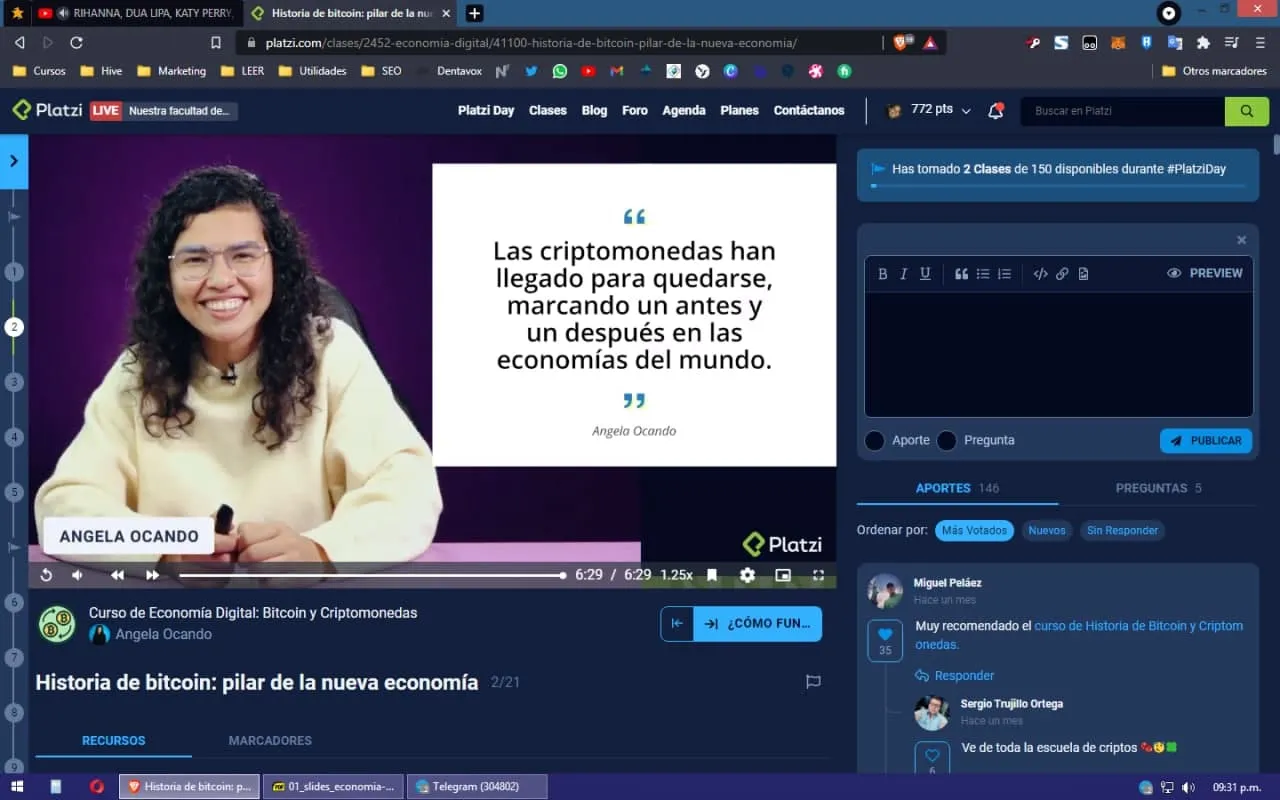Toggle the editor PREVIEW mode
This screenshot has width=1280, height=800.
tap(1205, 273)
